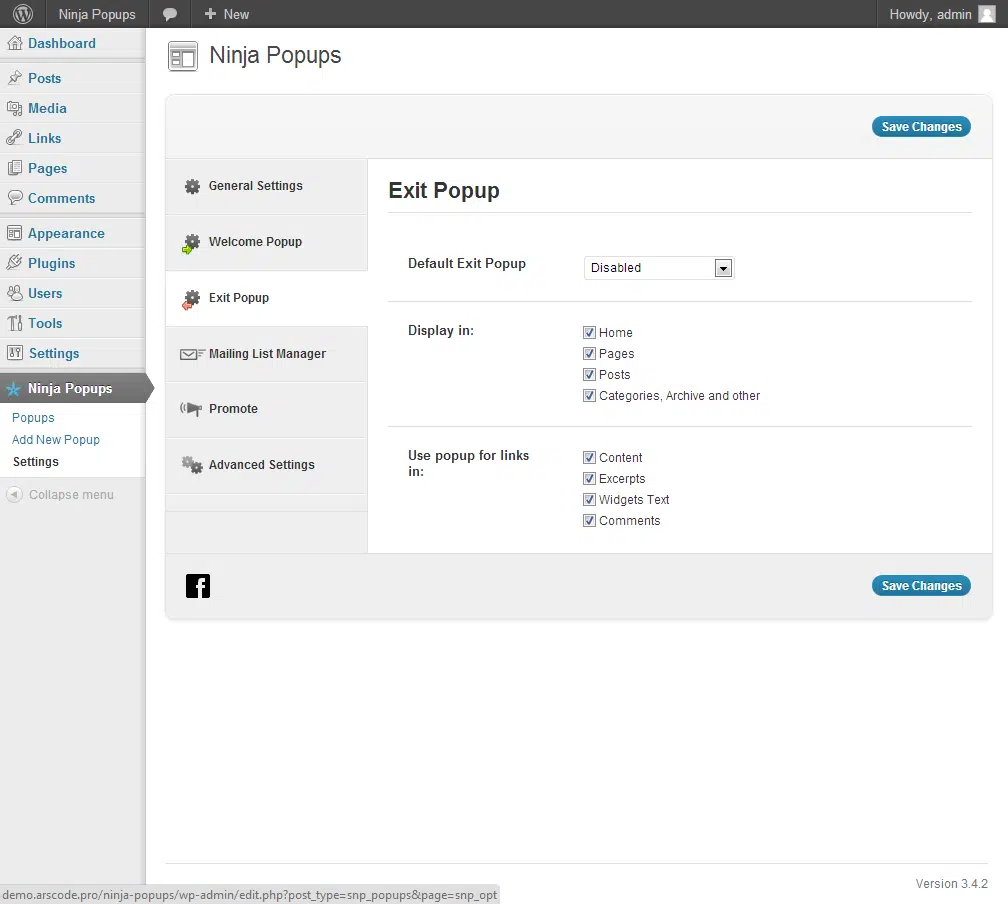Click the Tools icon in sidebar

pos(14,323)
